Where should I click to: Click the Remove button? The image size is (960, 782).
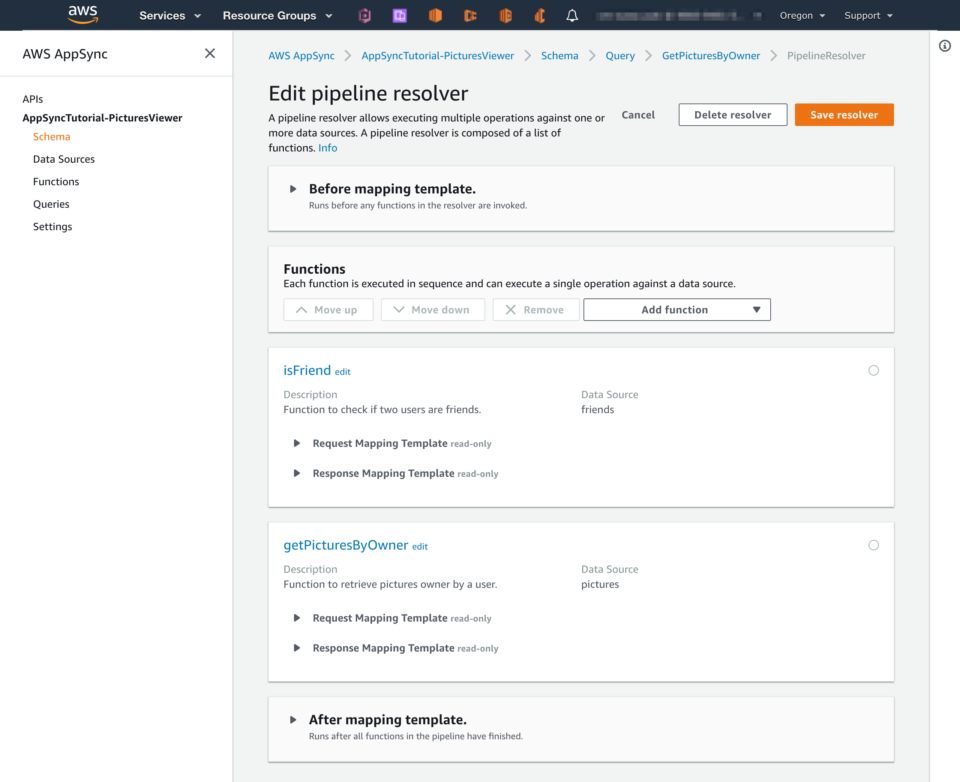536,310
